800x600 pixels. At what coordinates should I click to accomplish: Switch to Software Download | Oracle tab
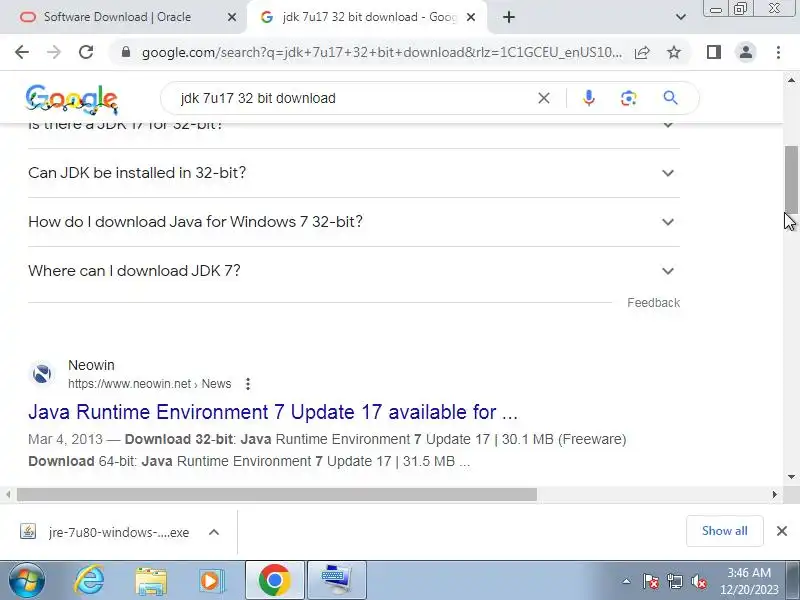point(117,17)
